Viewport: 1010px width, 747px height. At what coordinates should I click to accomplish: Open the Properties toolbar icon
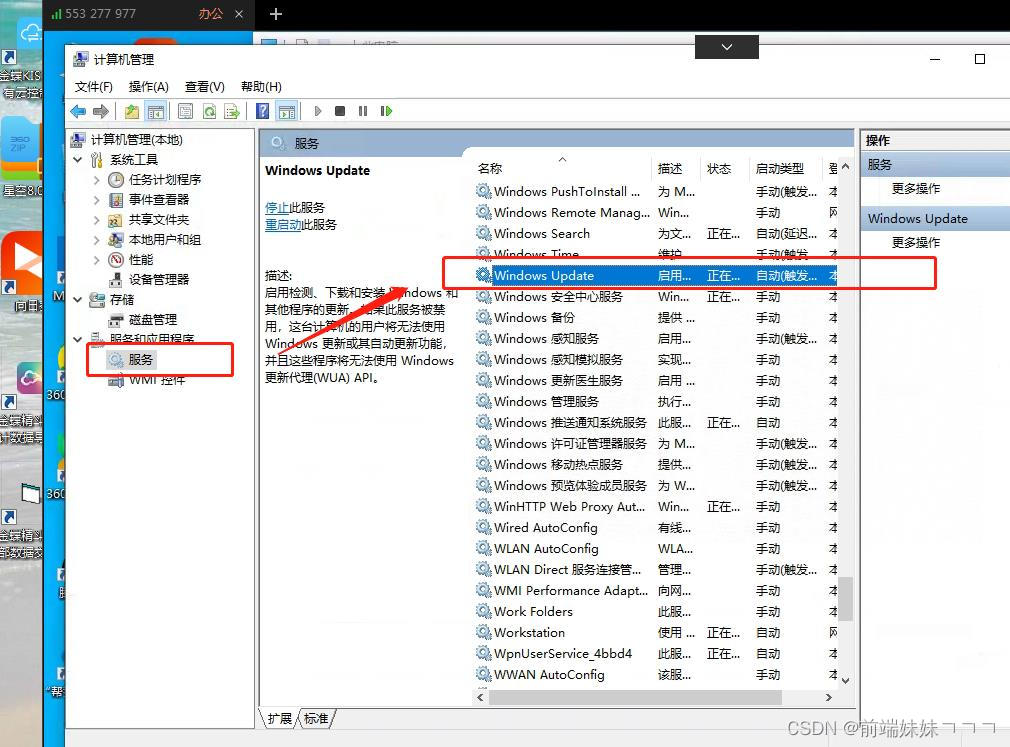[x=186, y=111]
